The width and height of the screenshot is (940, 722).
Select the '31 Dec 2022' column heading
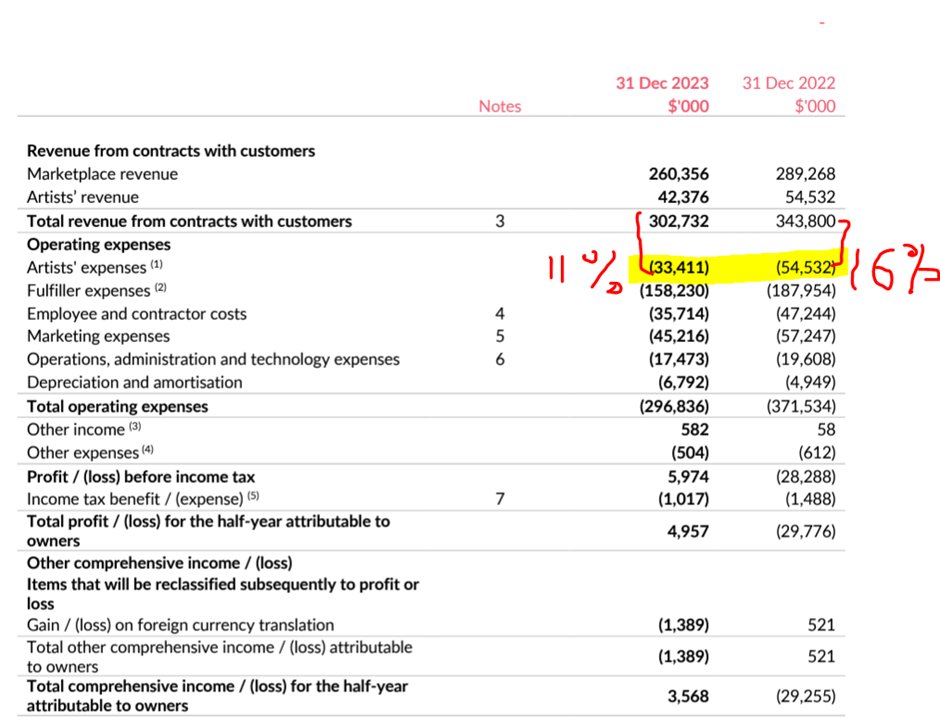pos(788,83)
